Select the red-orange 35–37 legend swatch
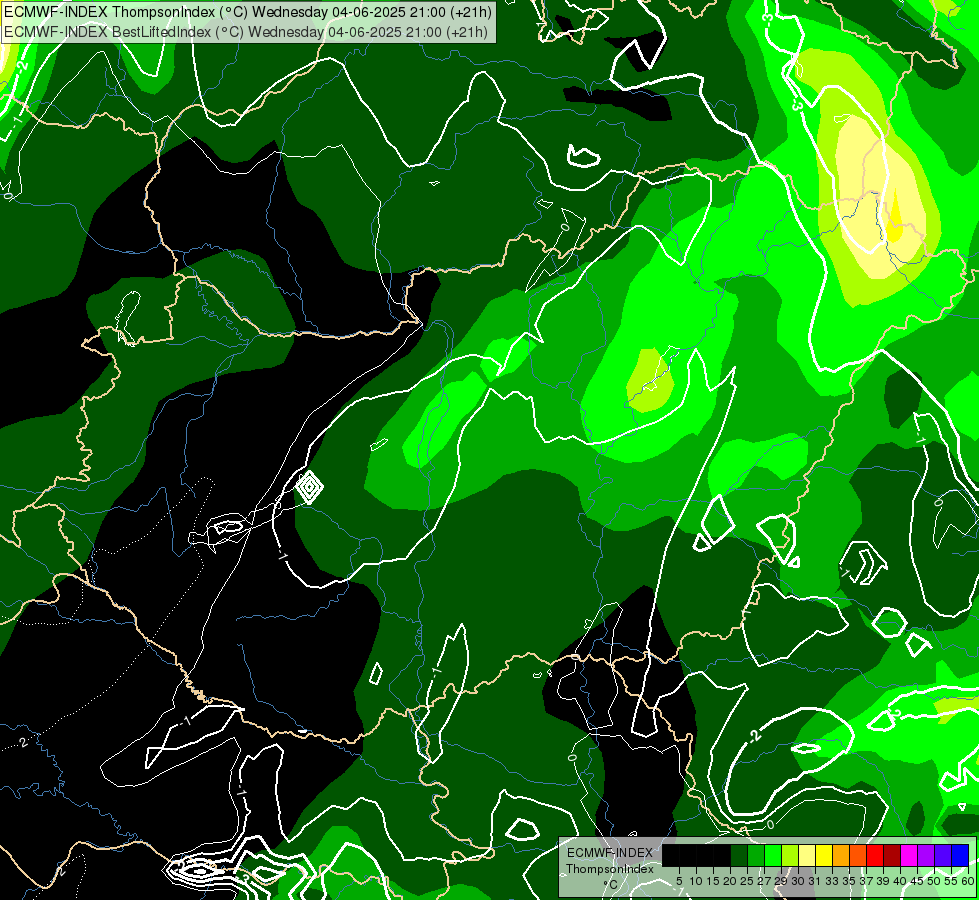The width and height of the screenshot is (979, 900). [x=858, y=855]
